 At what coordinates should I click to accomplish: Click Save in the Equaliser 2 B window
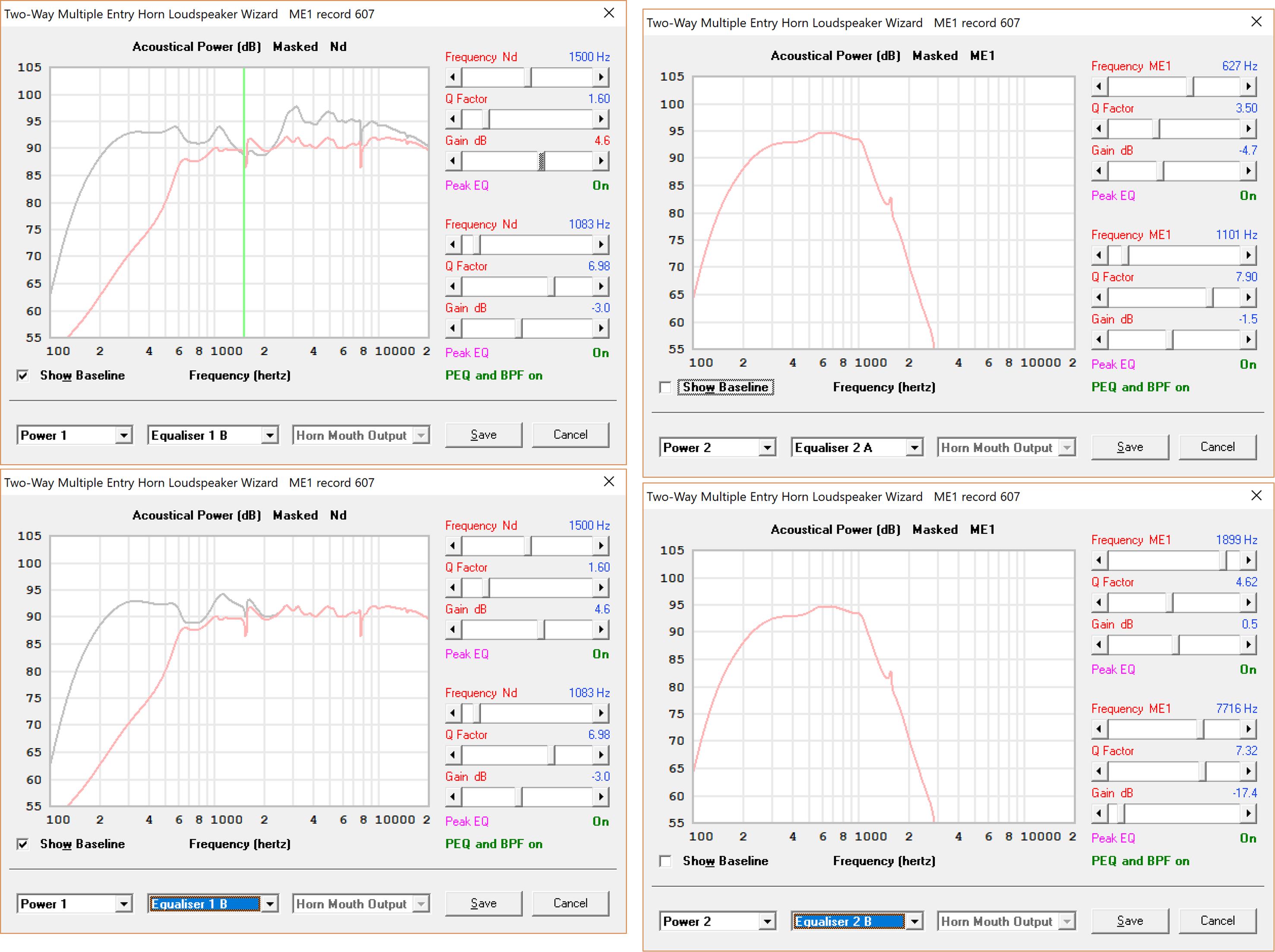point(1130,921)
